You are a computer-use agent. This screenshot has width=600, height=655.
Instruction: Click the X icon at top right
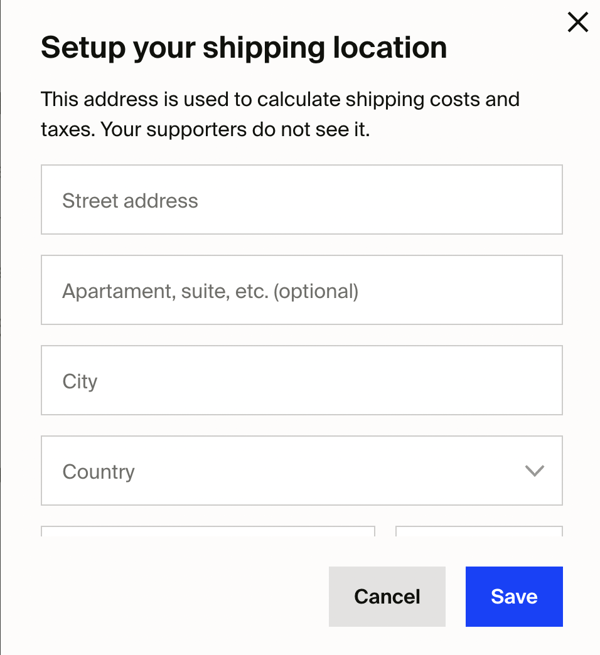pyautogui.click(x=578, y=22)
